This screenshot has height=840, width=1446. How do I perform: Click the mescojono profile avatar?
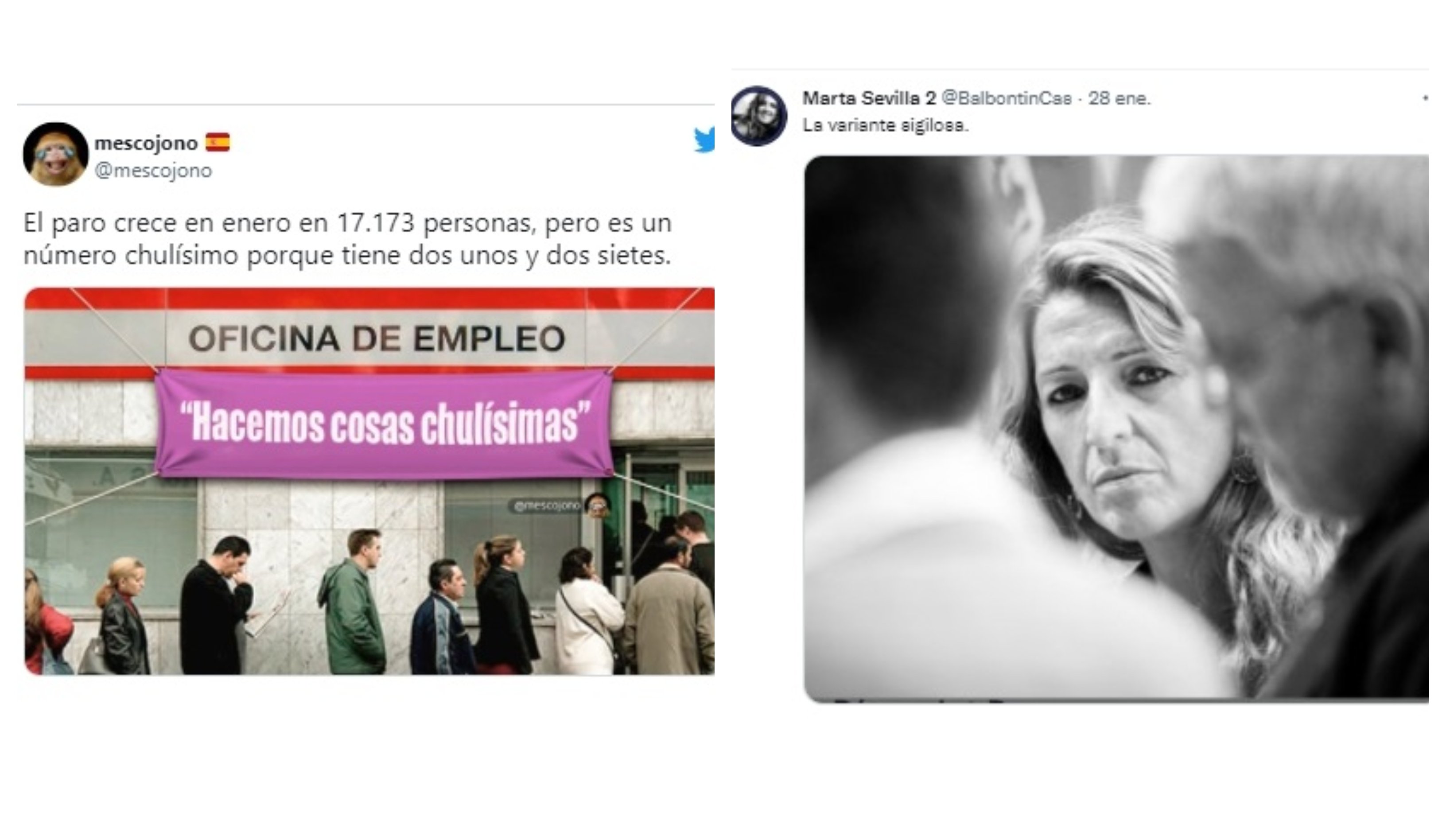(56, 154)
